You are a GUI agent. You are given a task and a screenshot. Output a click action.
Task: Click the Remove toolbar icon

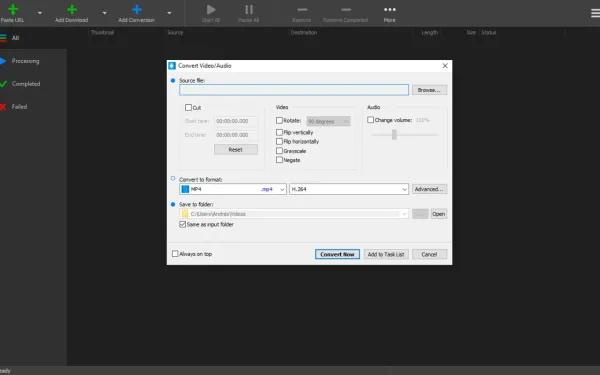click(302, 10)
